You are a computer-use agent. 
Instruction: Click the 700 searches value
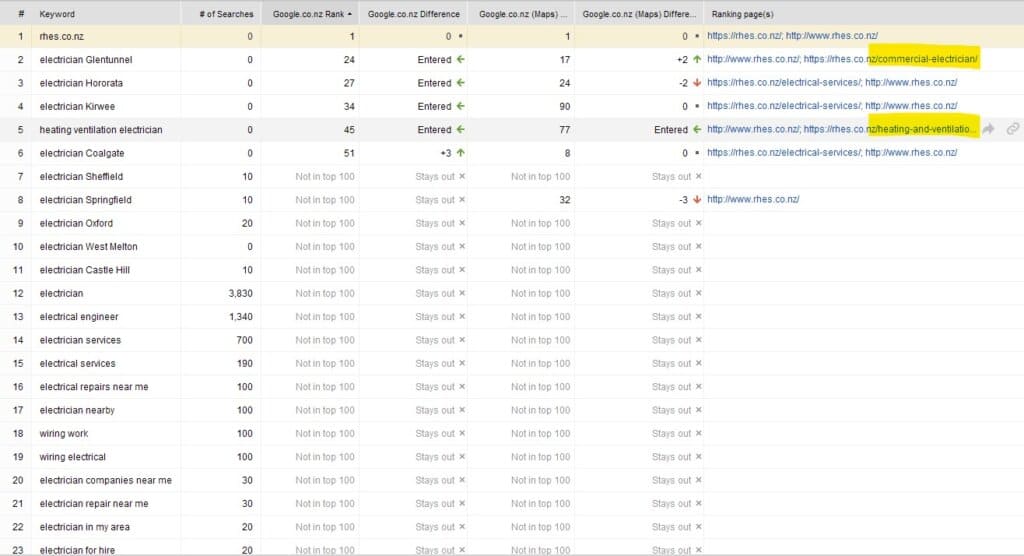(244, 340)
